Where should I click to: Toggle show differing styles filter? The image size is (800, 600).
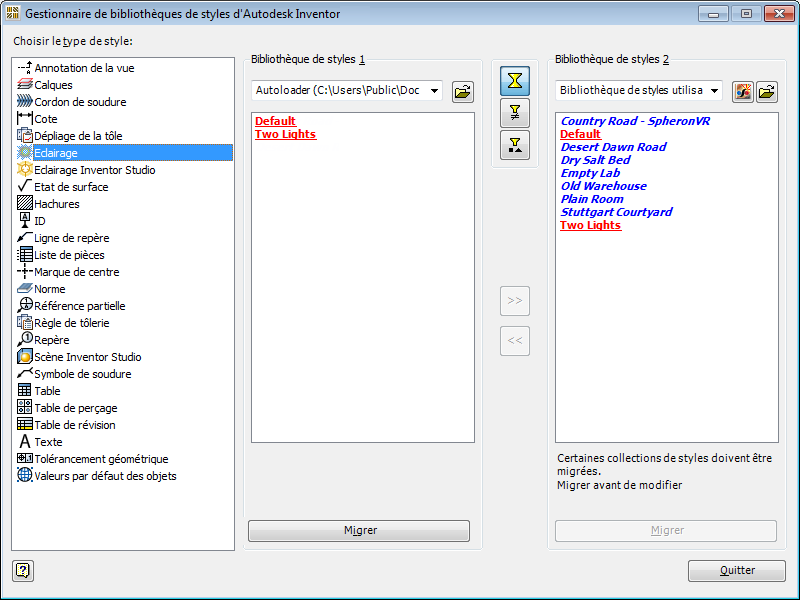(x=515, y=113)
